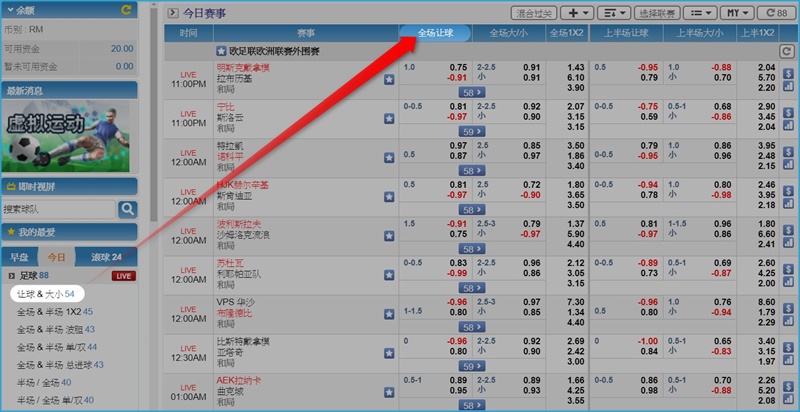
Task: Expand 59 more markets for 比斯特戴拿模 match
Action: pyautogui.click(x=472, y=366)
